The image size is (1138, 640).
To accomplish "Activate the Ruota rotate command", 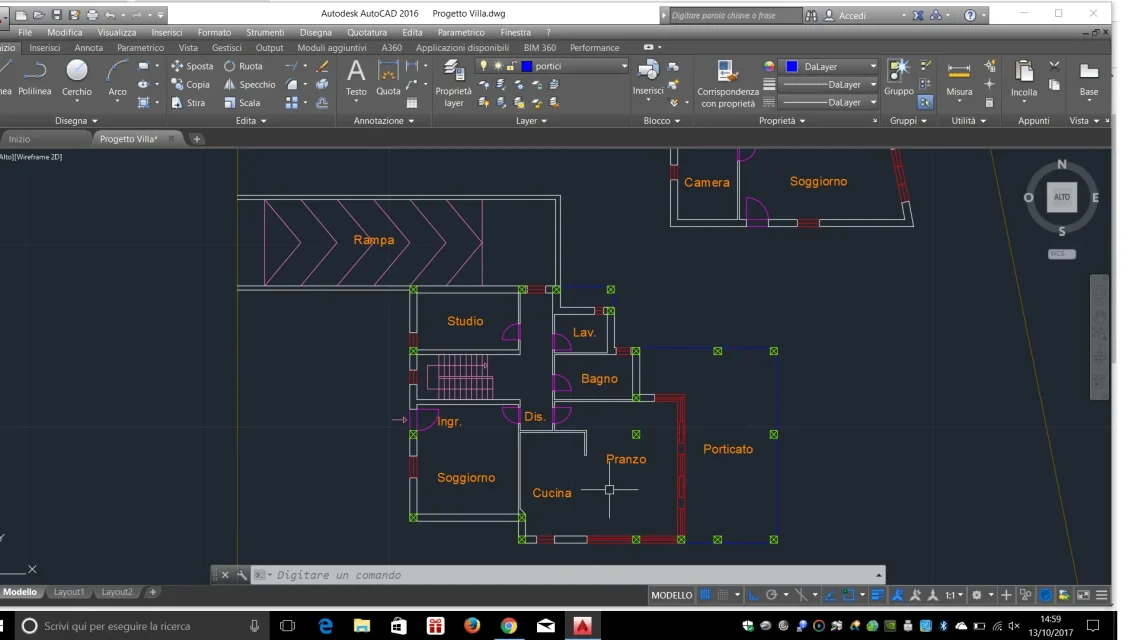I will pos(243,66).
